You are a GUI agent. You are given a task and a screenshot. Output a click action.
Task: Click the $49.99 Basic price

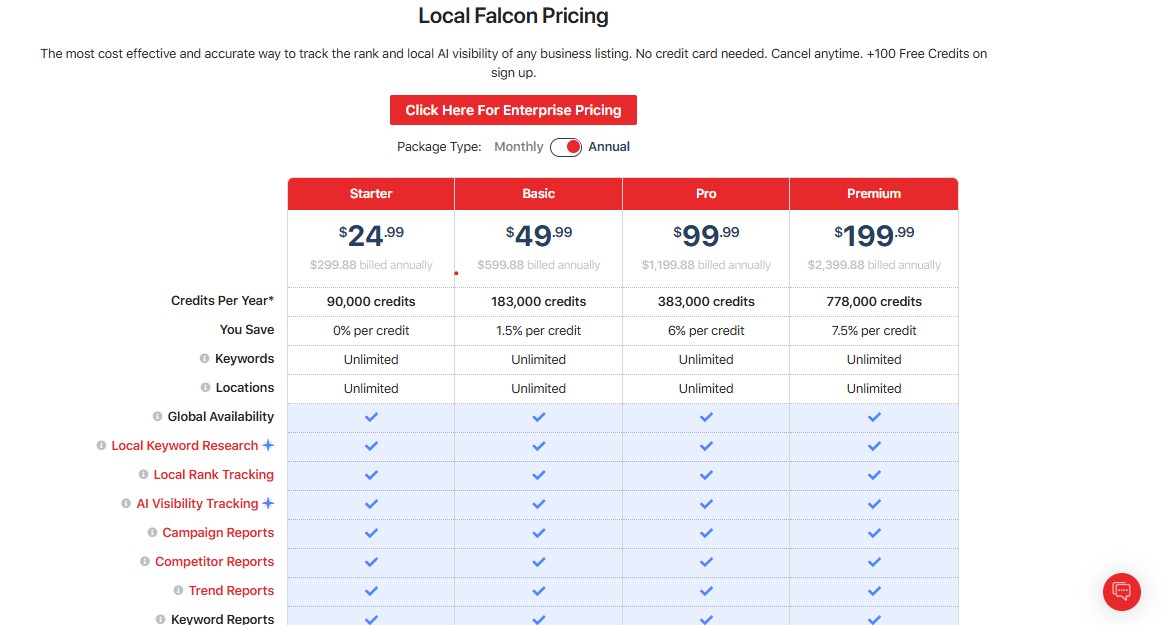pyautogui.click(x=539, y=235)
